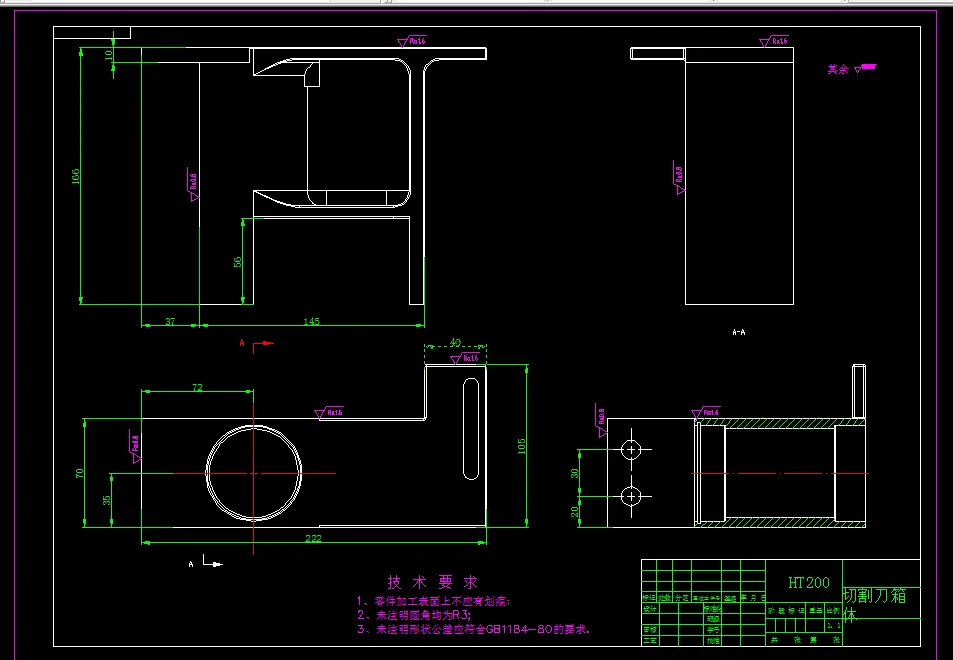Viewport: 953px width, 660px height.
Task: Click the HT200 material text
Action: click(x=809, y=582)
